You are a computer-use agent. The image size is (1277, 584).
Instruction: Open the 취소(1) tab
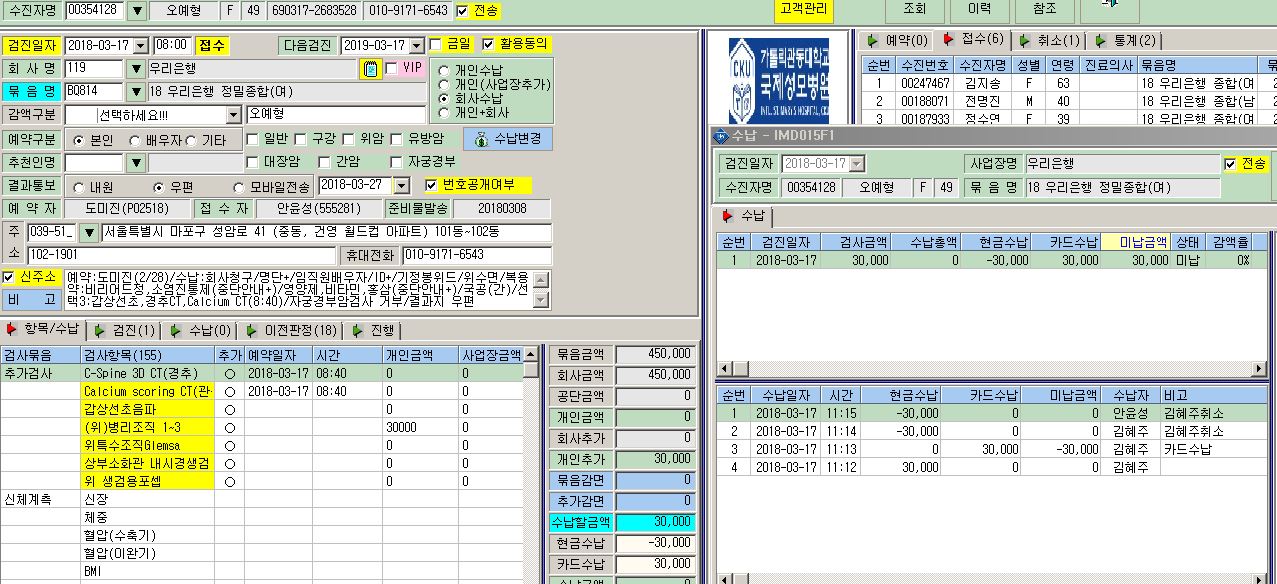coord(1047,41)
